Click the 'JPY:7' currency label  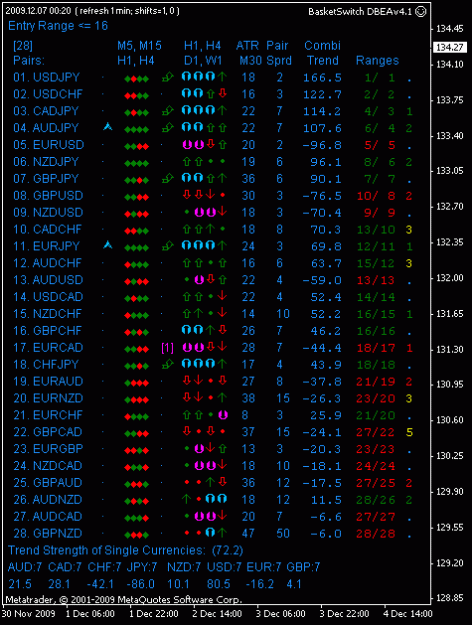point(142,567)
